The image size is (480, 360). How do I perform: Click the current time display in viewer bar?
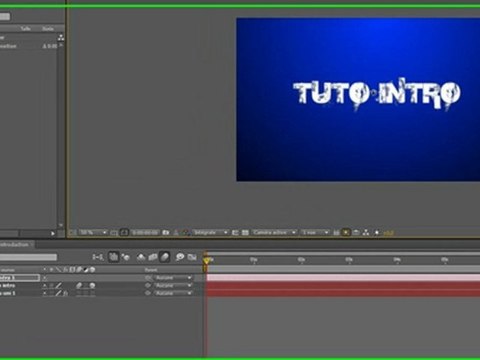coord(145,232)
